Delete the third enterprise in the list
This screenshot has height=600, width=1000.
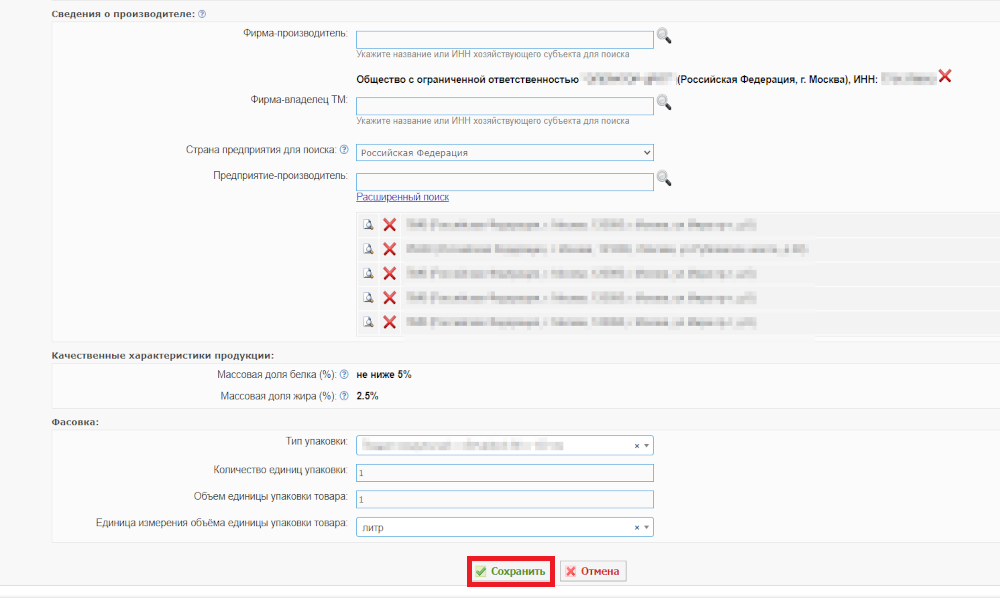[x=389, y=274]
